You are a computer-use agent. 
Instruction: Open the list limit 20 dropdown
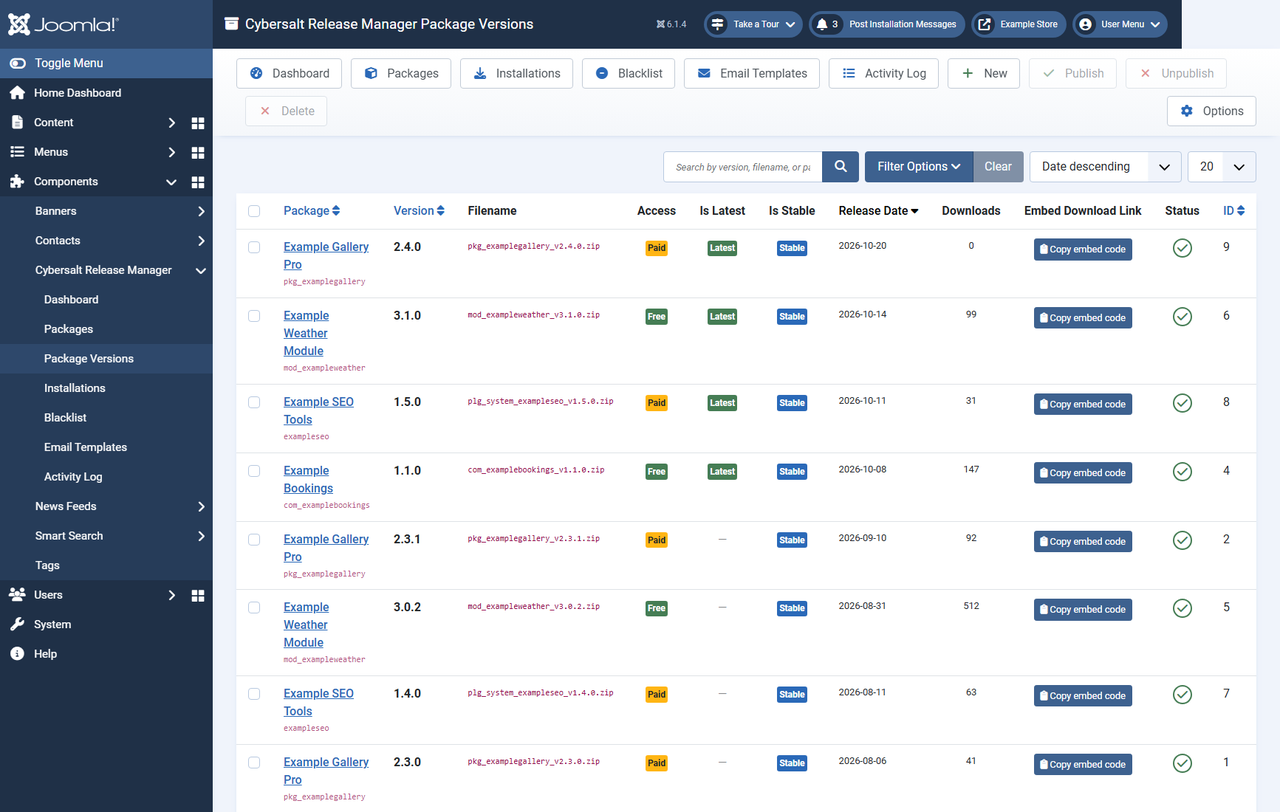point(1222,167)
